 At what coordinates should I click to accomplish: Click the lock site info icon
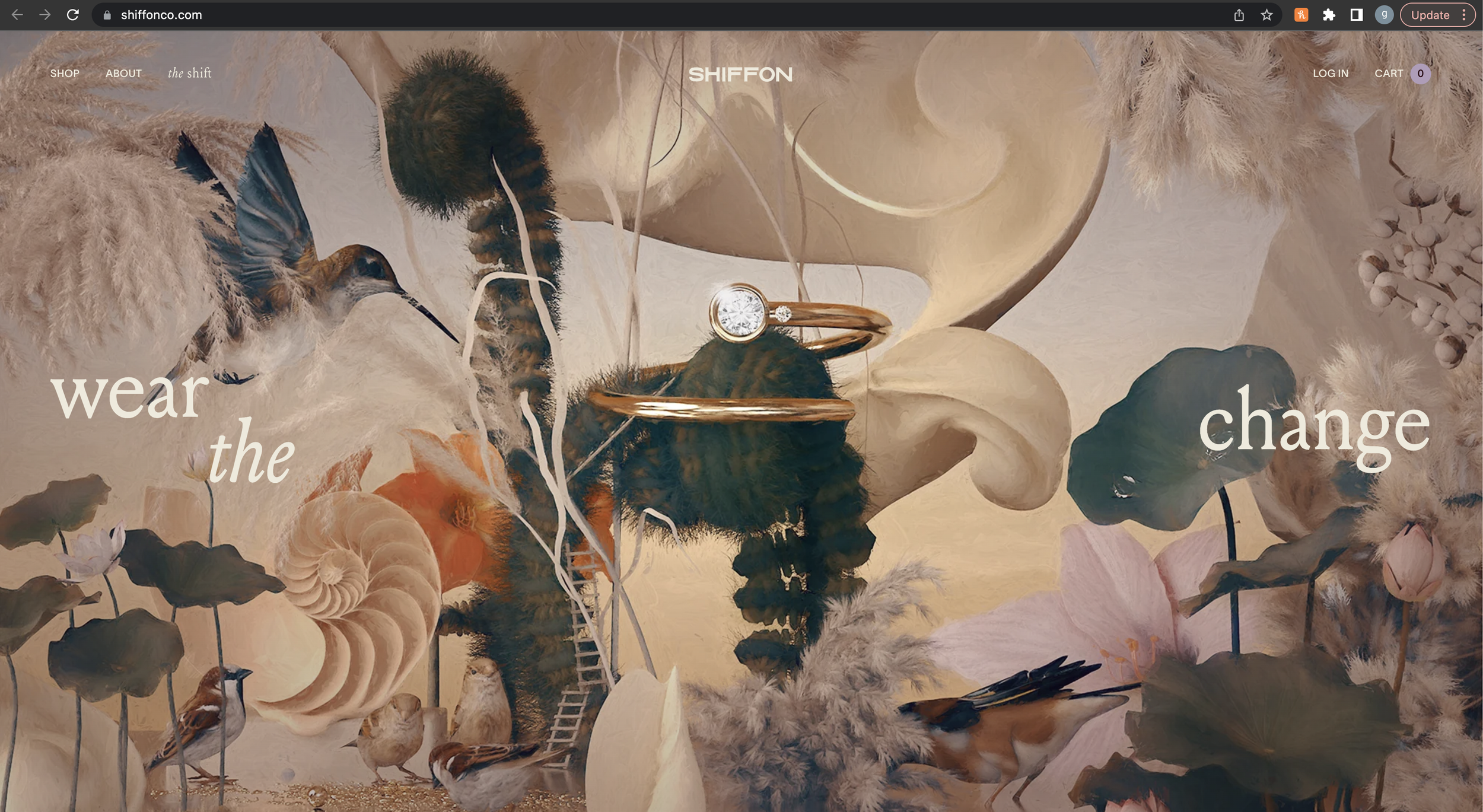107,15
